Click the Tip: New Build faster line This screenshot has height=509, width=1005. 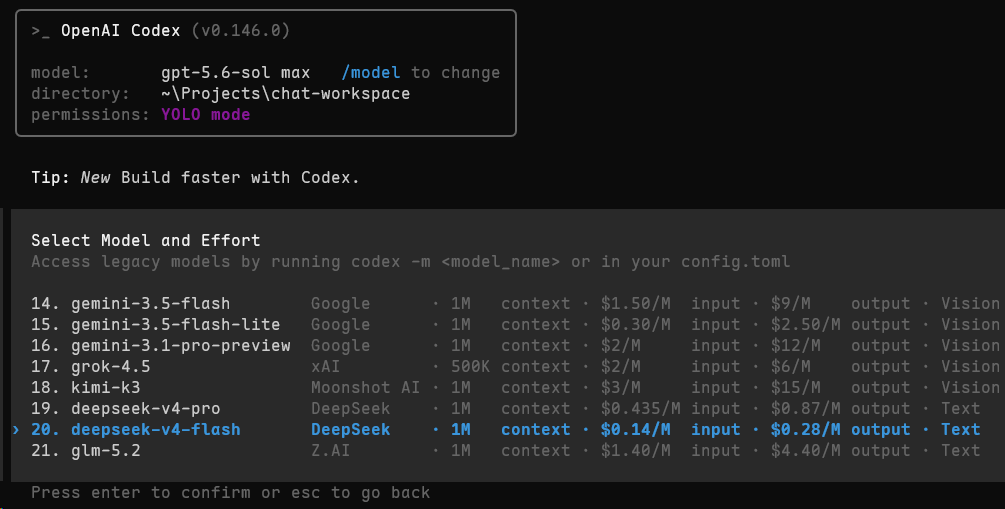[x=195, y=178]
